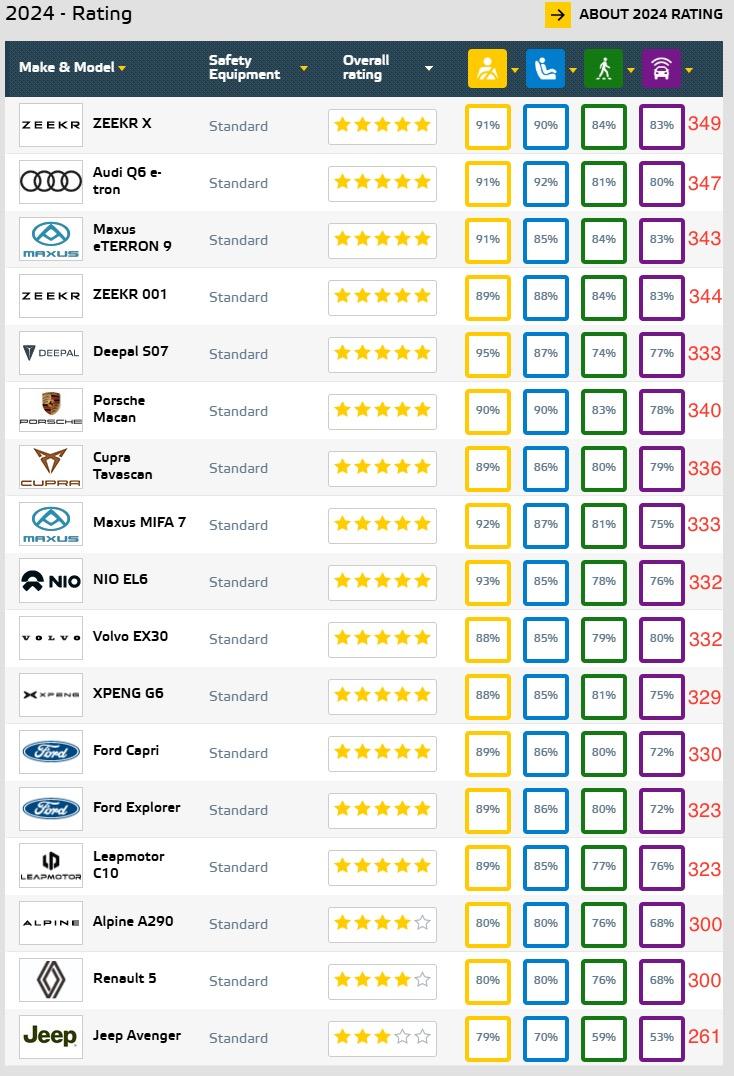
Task: Expand the Overall rating sort arrow
Action: click(429, 68)
